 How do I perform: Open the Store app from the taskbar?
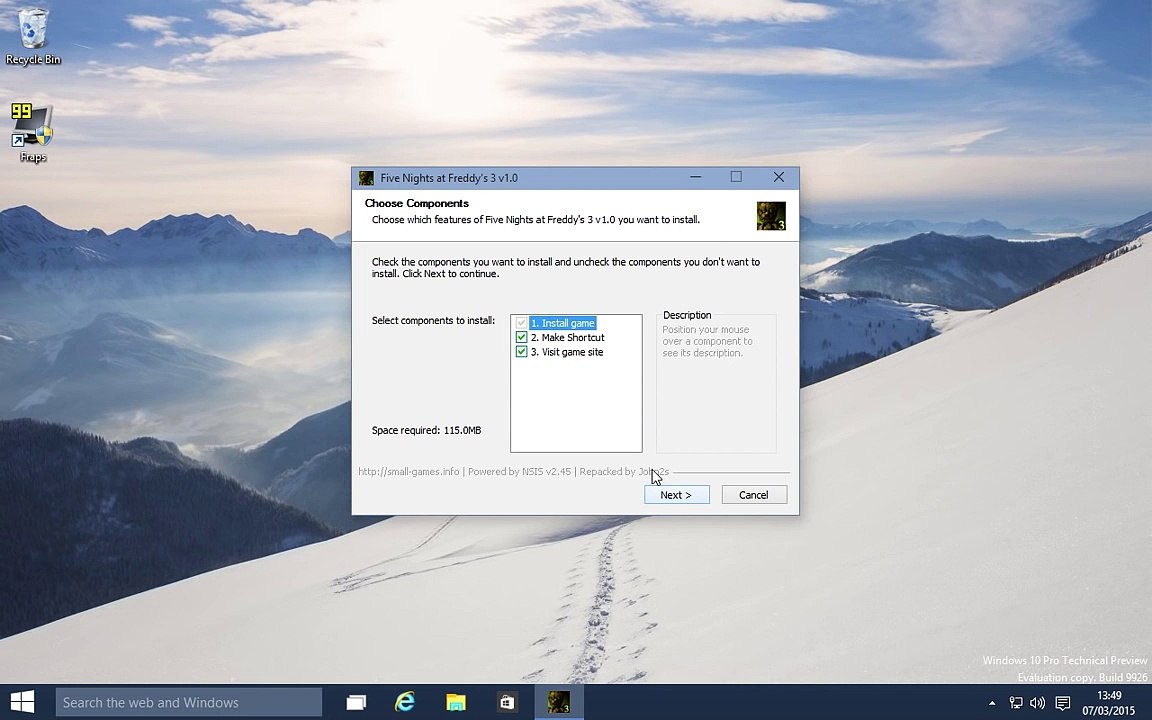(507, 702)
